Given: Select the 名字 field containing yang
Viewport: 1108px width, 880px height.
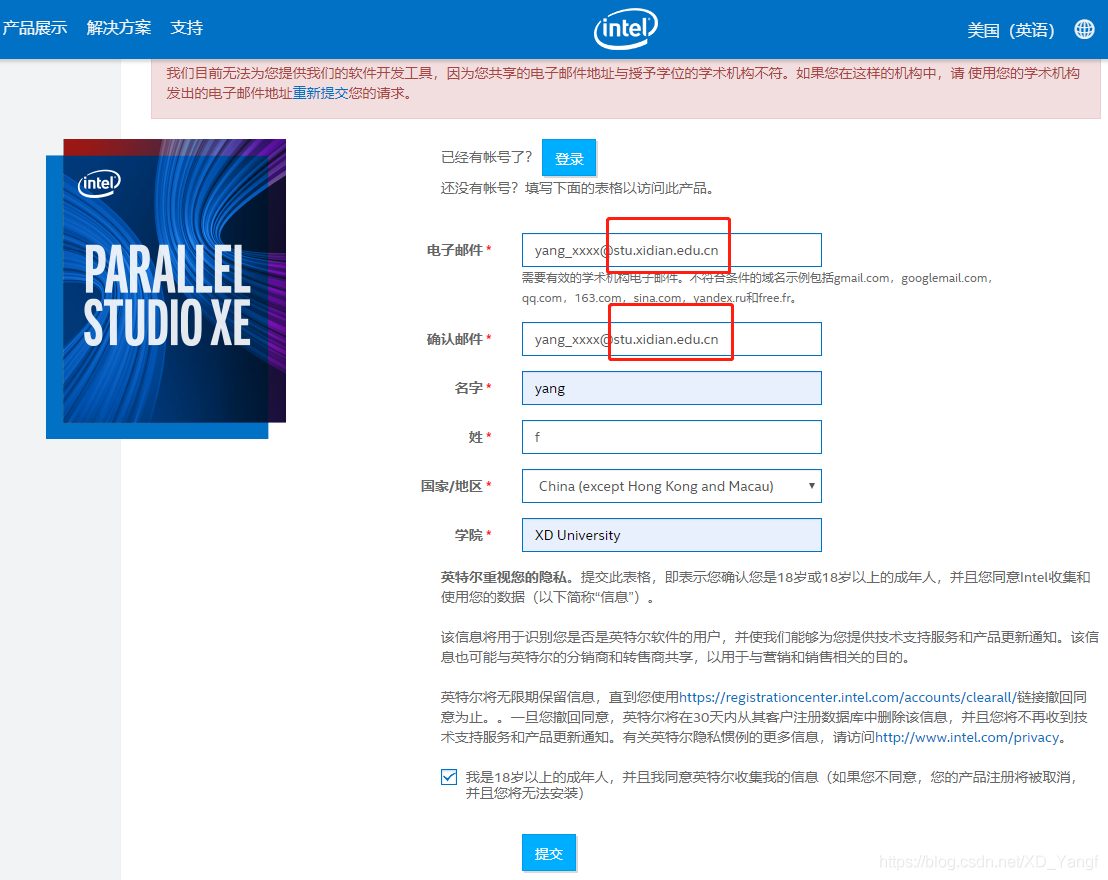Looking at the screenshot, I should click(671, 388).
